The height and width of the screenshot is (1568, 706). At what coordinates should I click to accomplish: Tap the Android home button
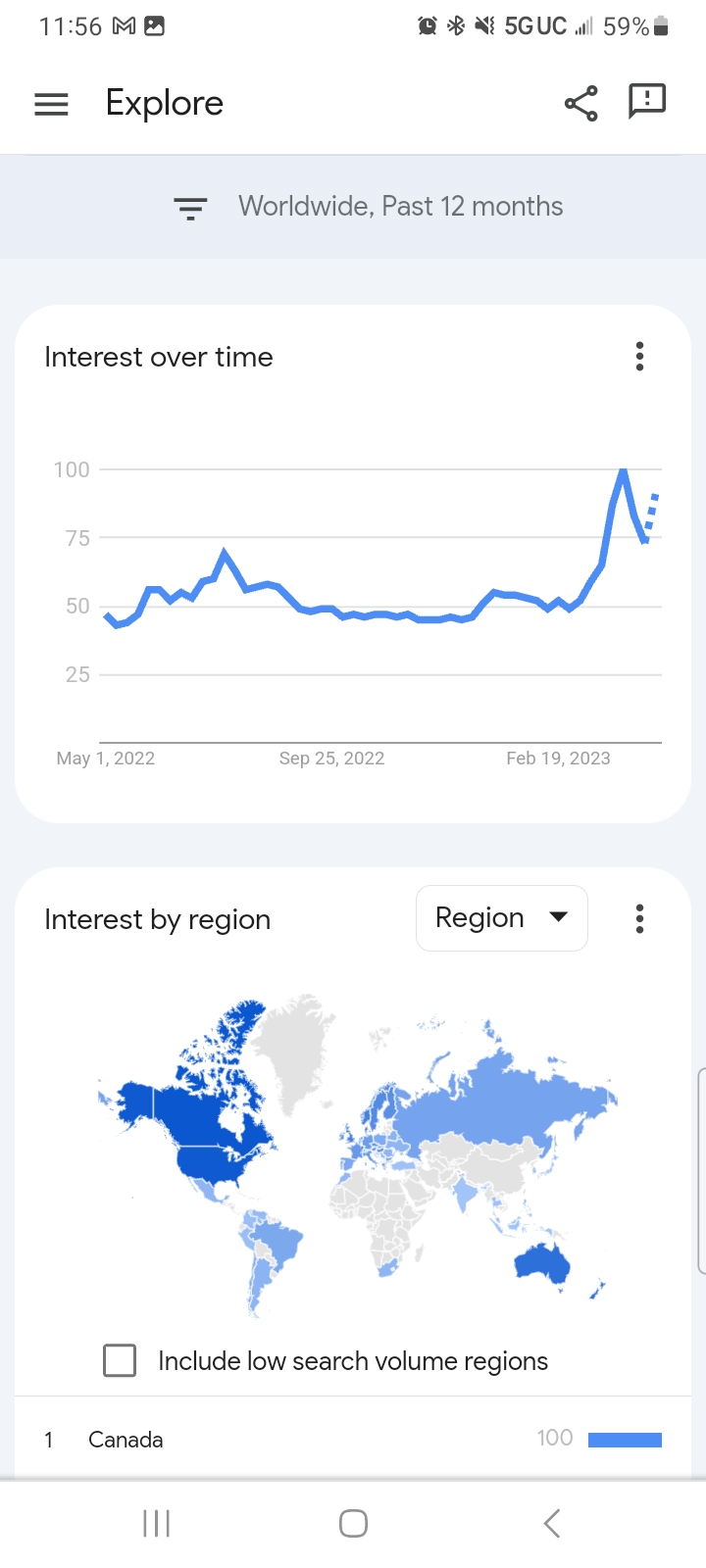pos(353,1523)
